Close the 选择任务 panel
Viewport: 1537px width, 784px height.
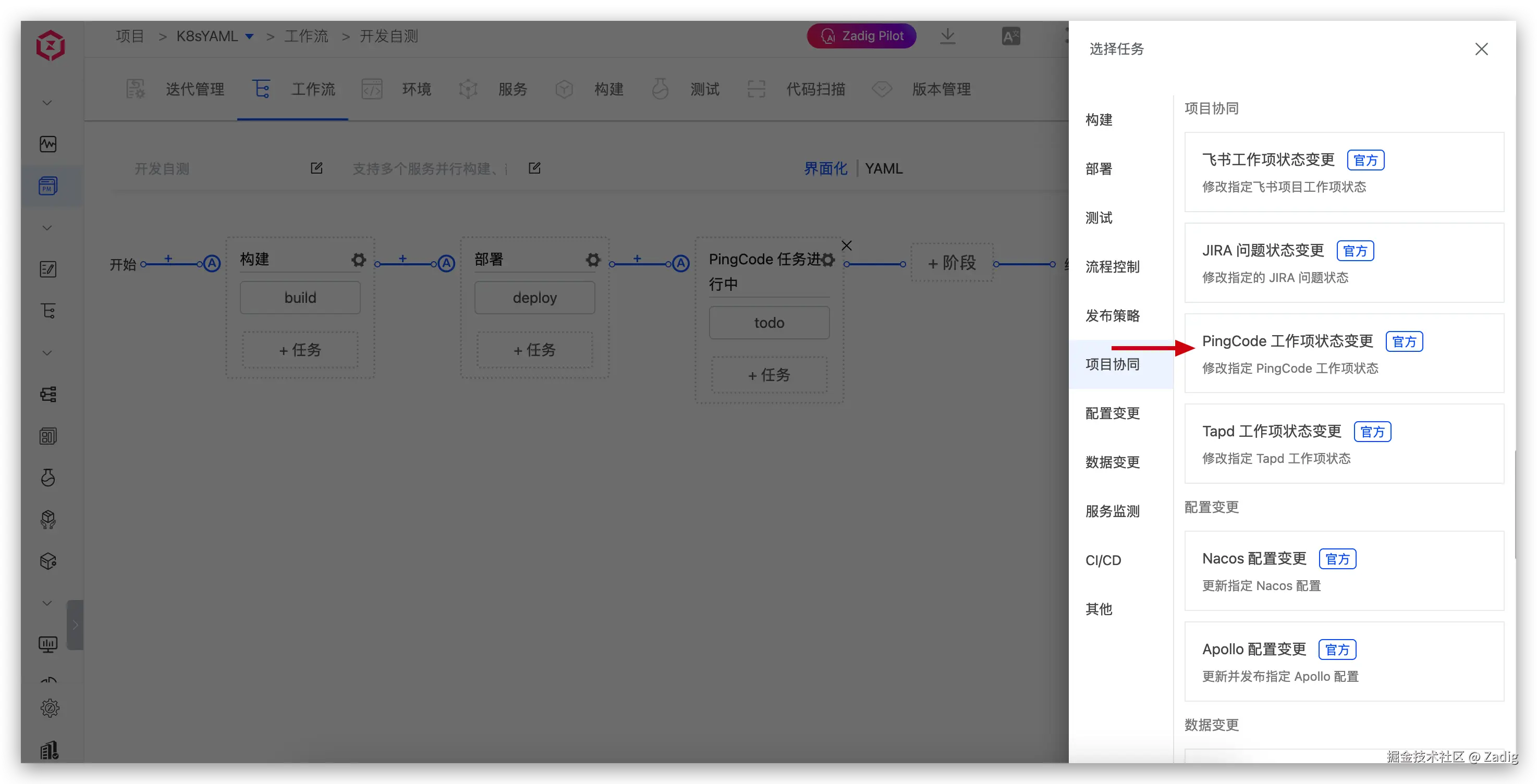coord(1481,49)
